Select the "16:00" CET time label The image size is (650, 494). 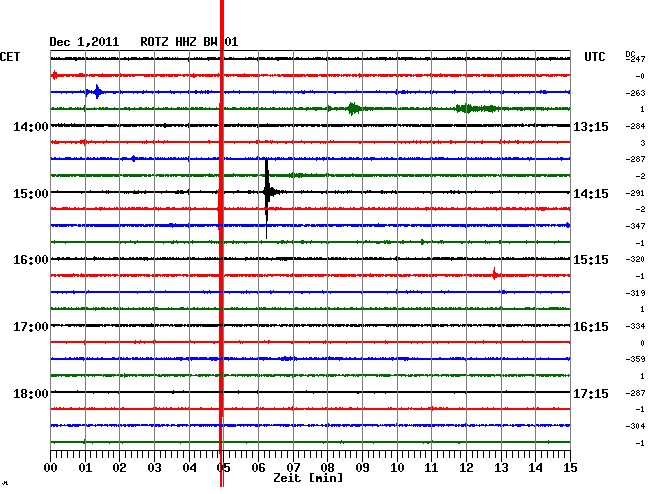pos(31,260)
